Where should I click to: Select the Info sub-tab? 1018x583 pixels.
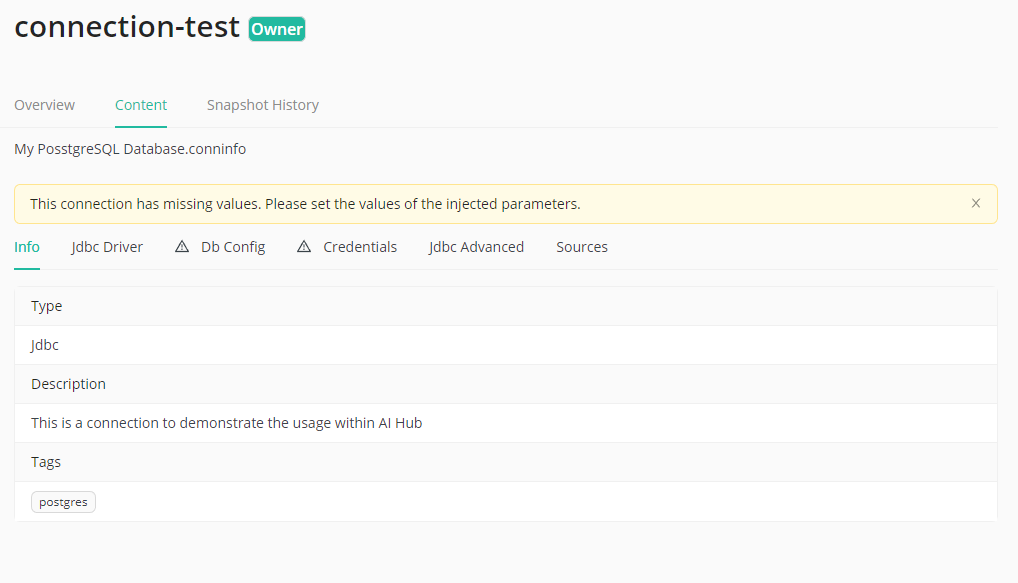(27, 247)
